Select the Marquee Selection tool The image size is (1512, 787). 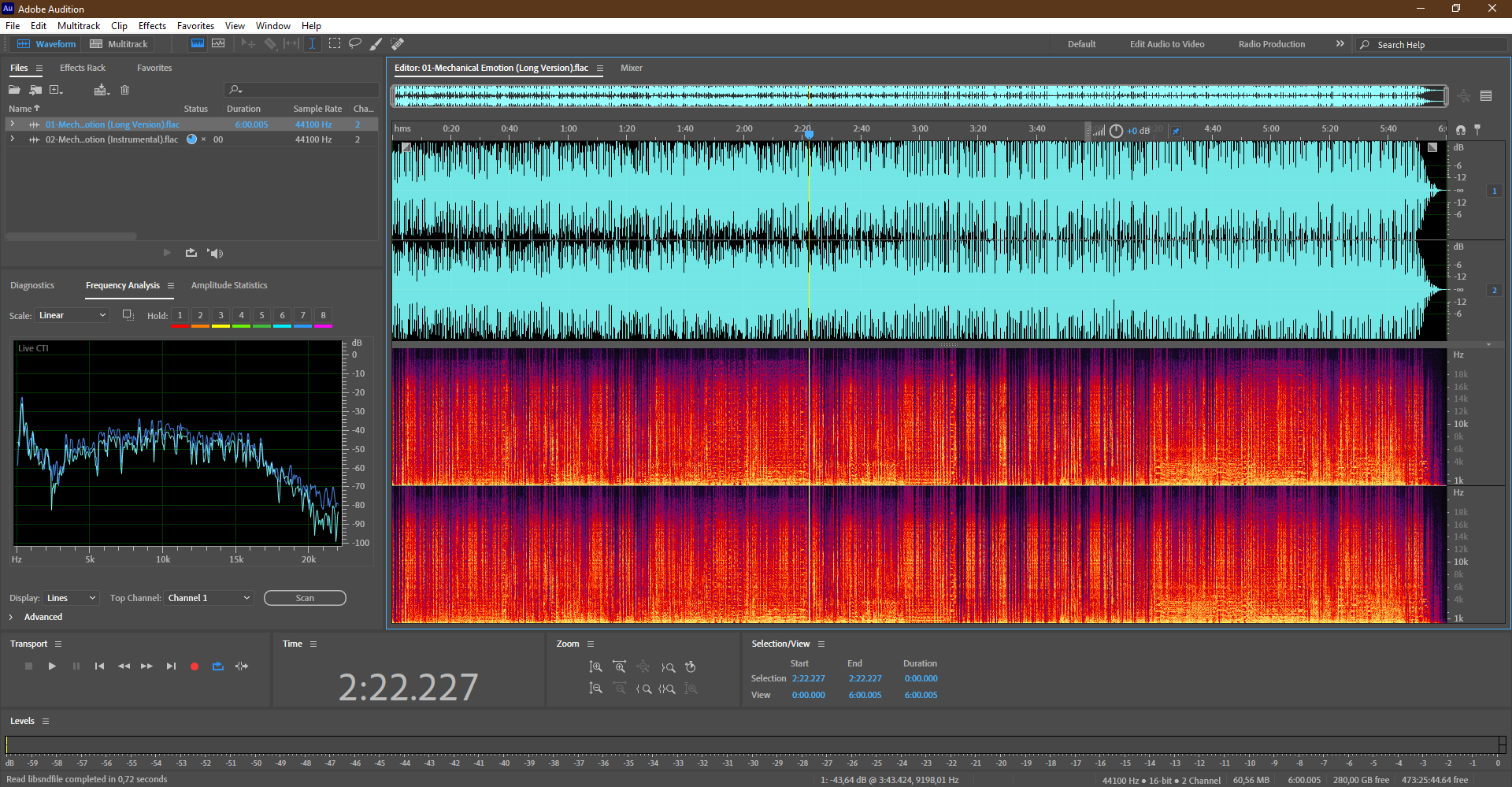[335, 43]
